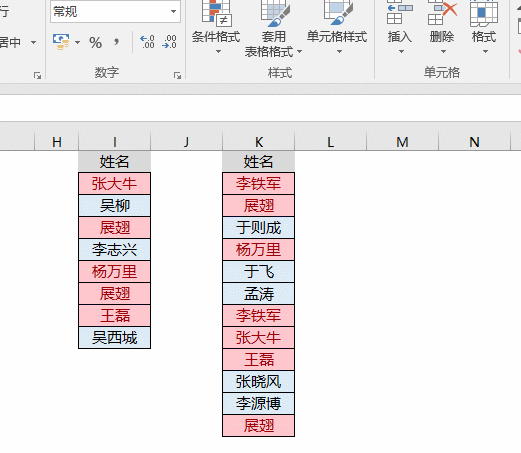The height and width of the screenshot is (453, 521).
Task: Click the Insert (插入) cells icon
Action: [399, 12]
